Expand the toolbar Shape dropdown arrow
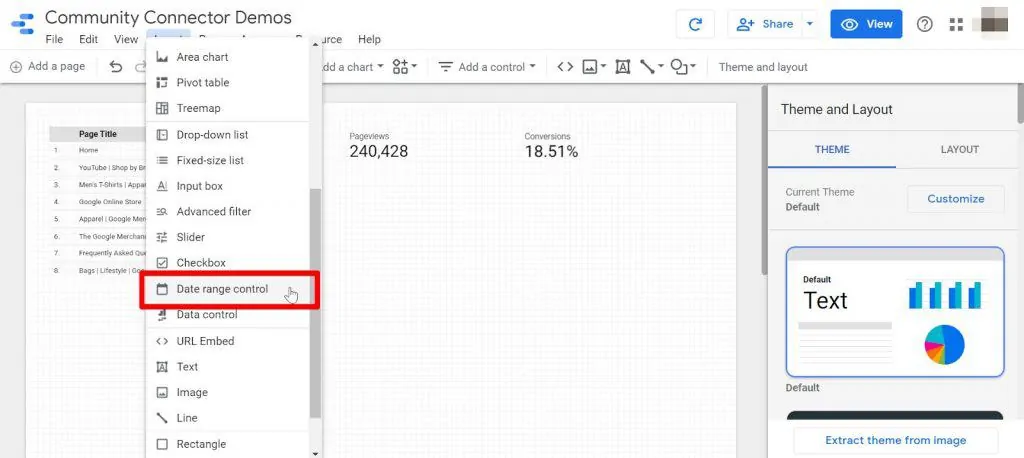This screenshot has height=458, width=1024. coord(693,67)
